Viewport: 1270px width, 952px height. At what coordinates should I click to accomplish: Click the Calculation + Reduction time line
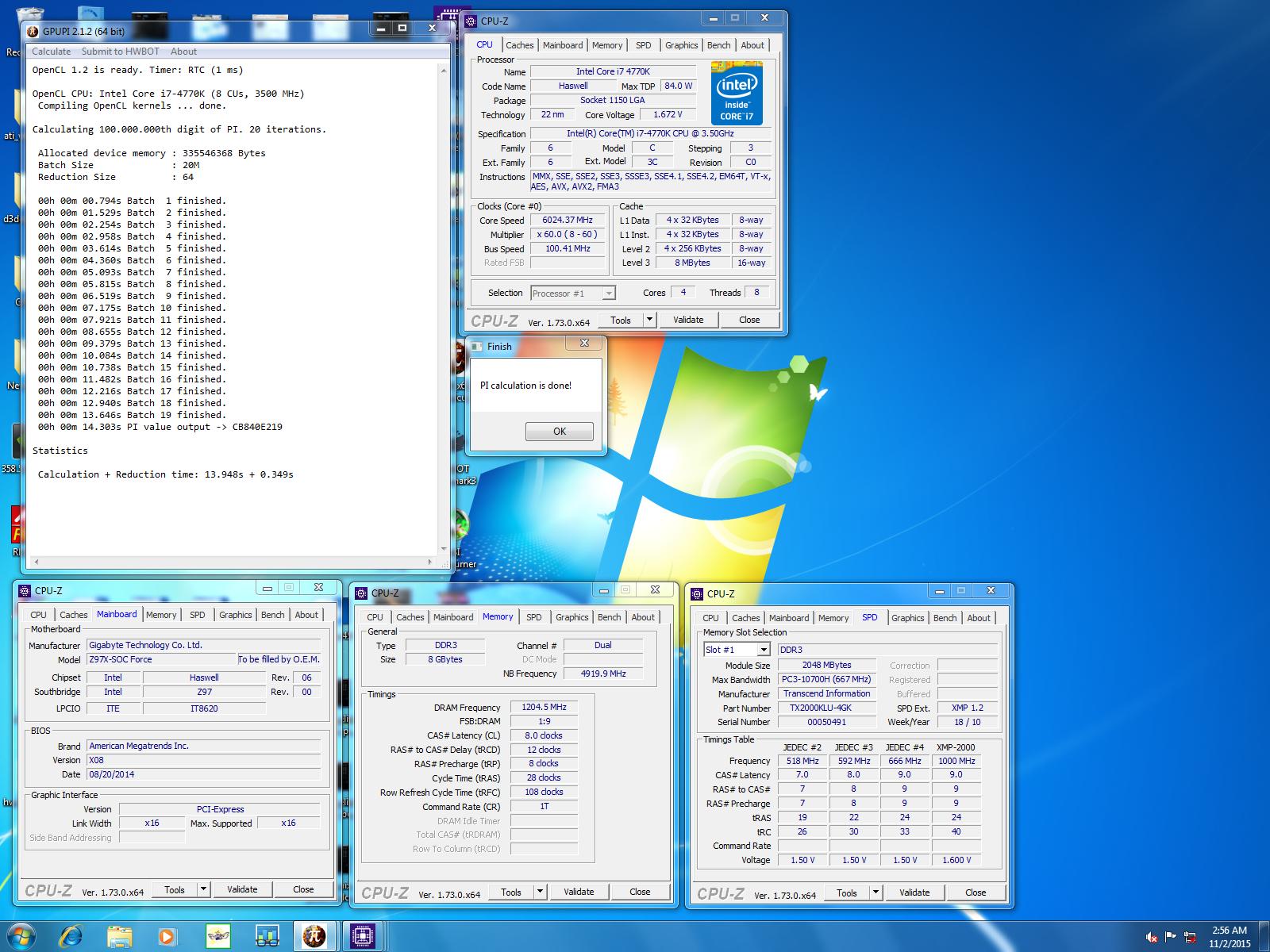(x=165, y=474)
